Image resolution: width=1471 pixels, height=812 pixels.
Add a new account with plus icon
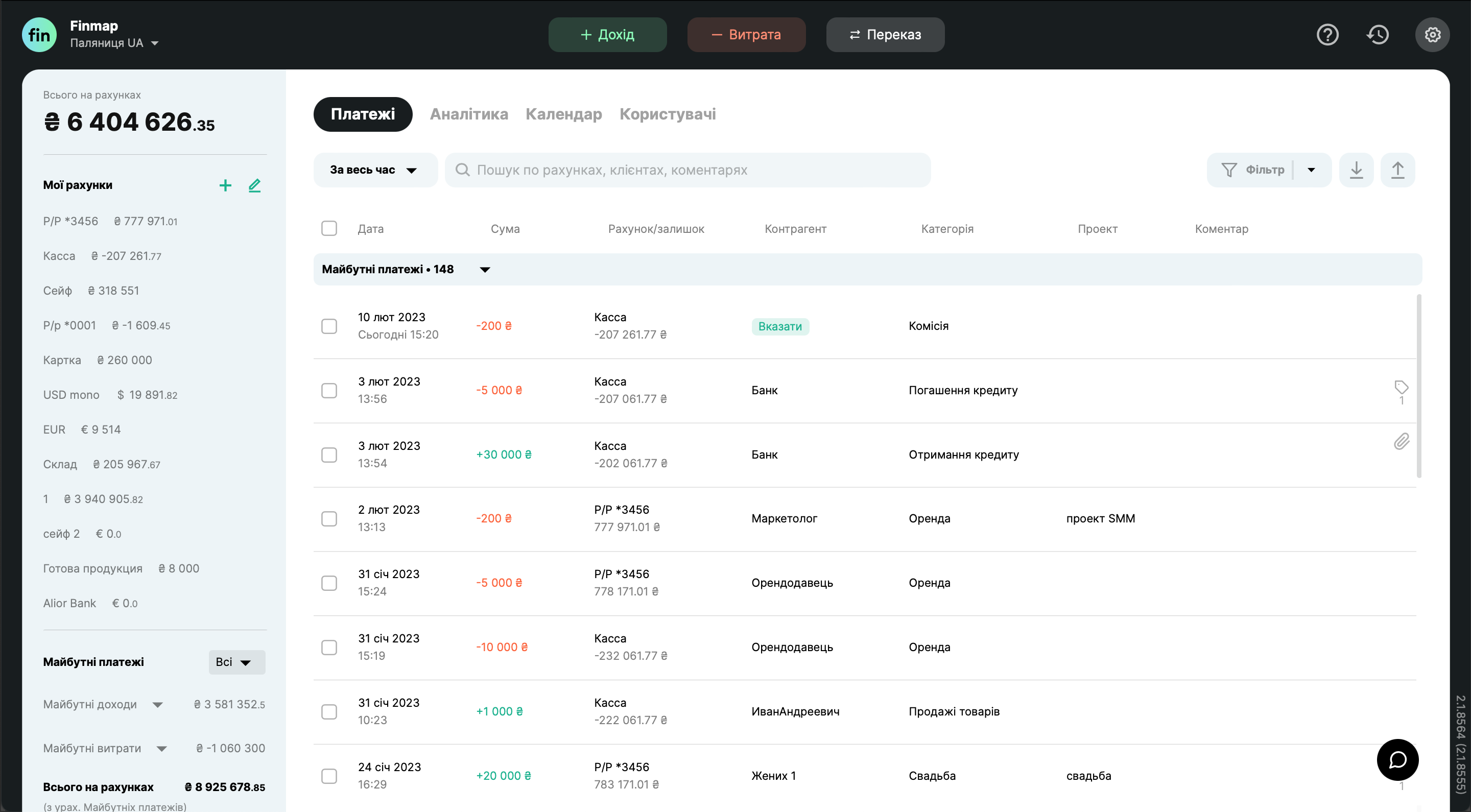coord(225,185)
